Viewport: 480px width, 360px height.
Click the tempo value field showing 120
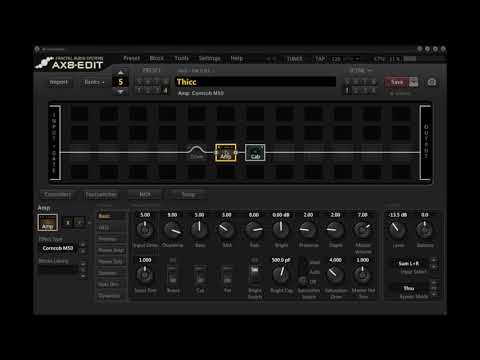point(336,59)
